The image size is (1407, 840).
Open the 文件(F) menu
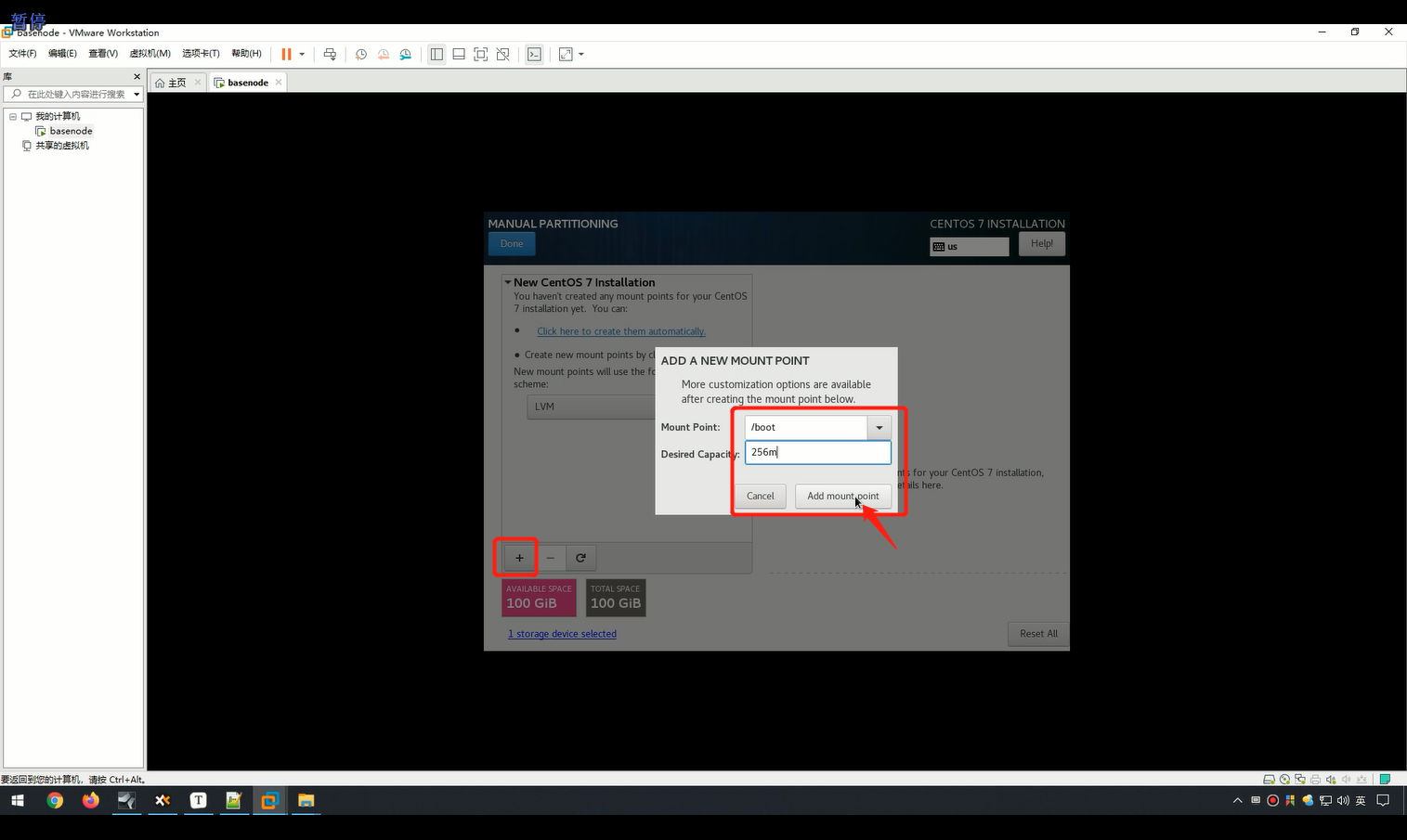22,54
